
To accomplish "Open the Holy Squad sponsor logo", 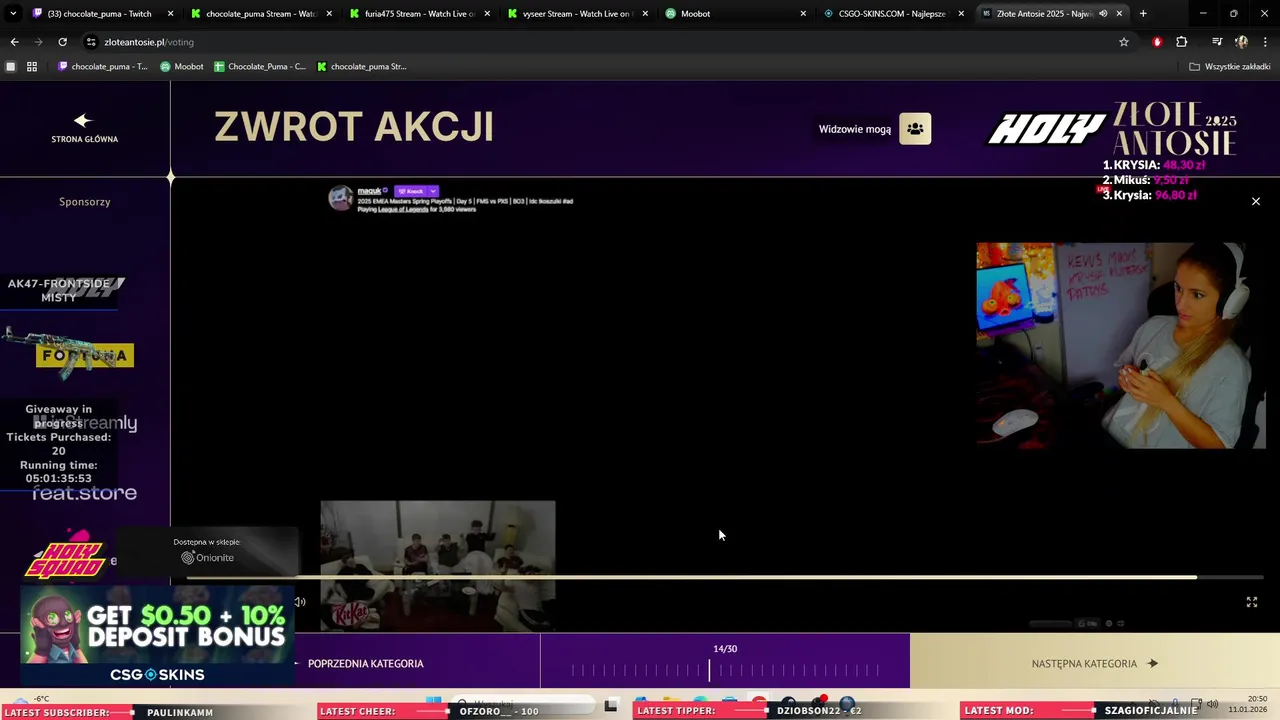I will 65,556.
